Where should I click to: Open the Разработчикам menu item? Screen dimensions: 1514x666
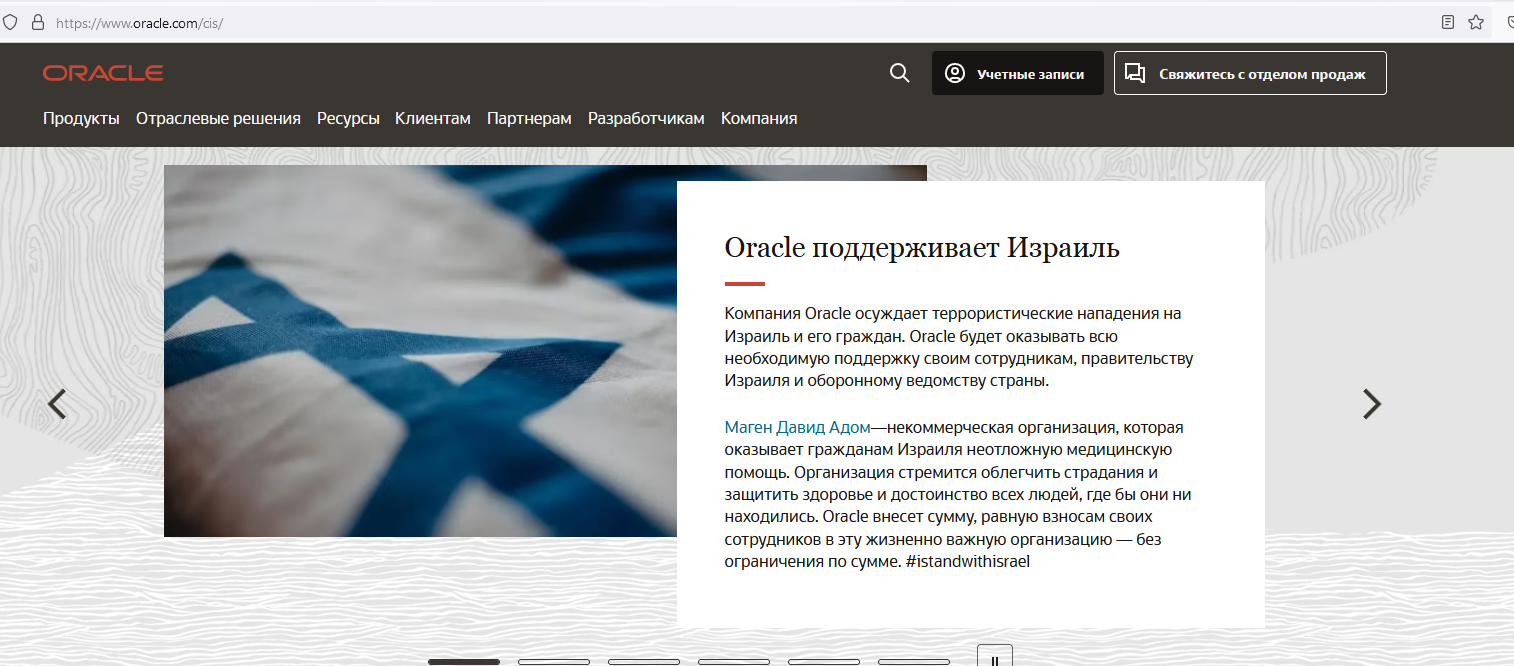(646, 118)
